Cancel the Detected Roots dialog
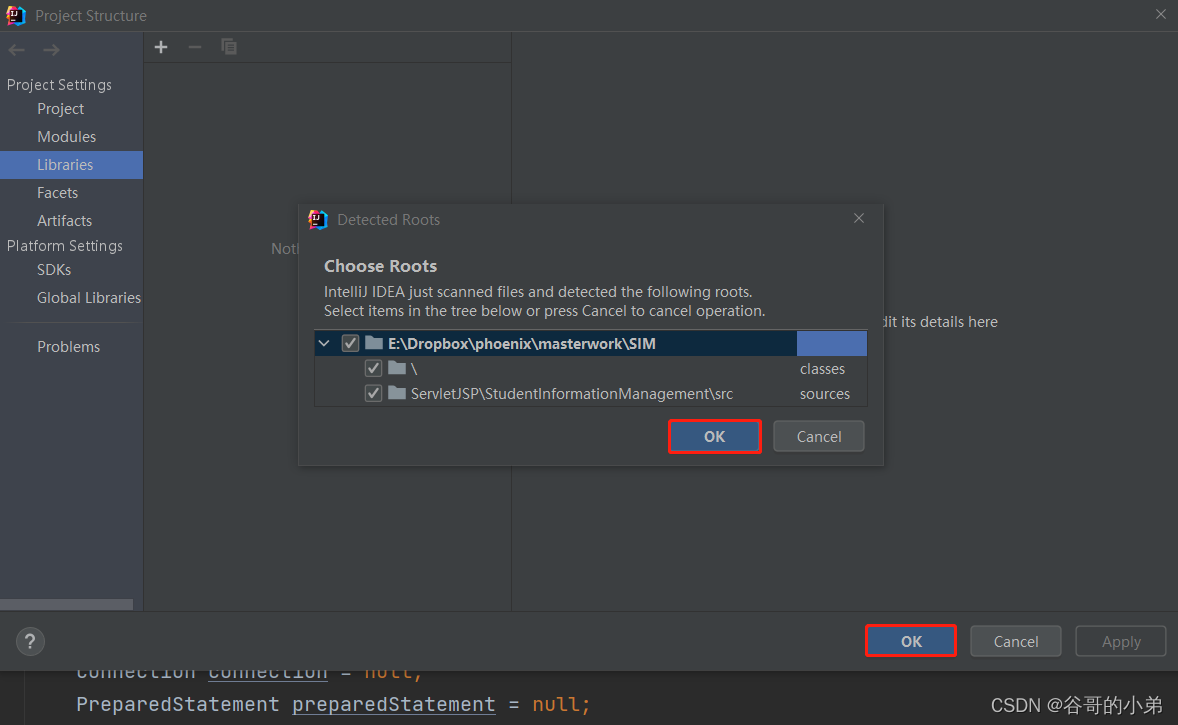Image resolution: width=1178 pixels, height=725 pixels. pos(819,437)
